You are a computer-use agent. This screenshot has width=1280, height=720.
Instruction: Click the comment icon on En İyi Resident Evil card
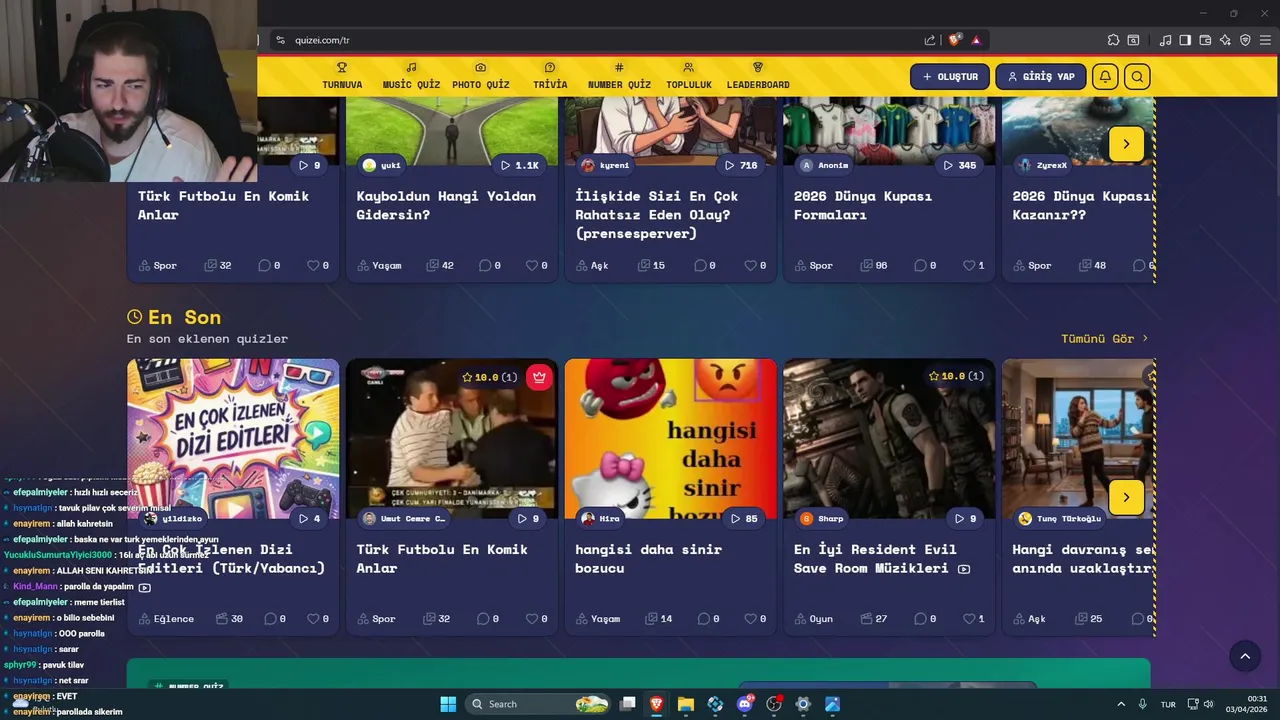922,618
